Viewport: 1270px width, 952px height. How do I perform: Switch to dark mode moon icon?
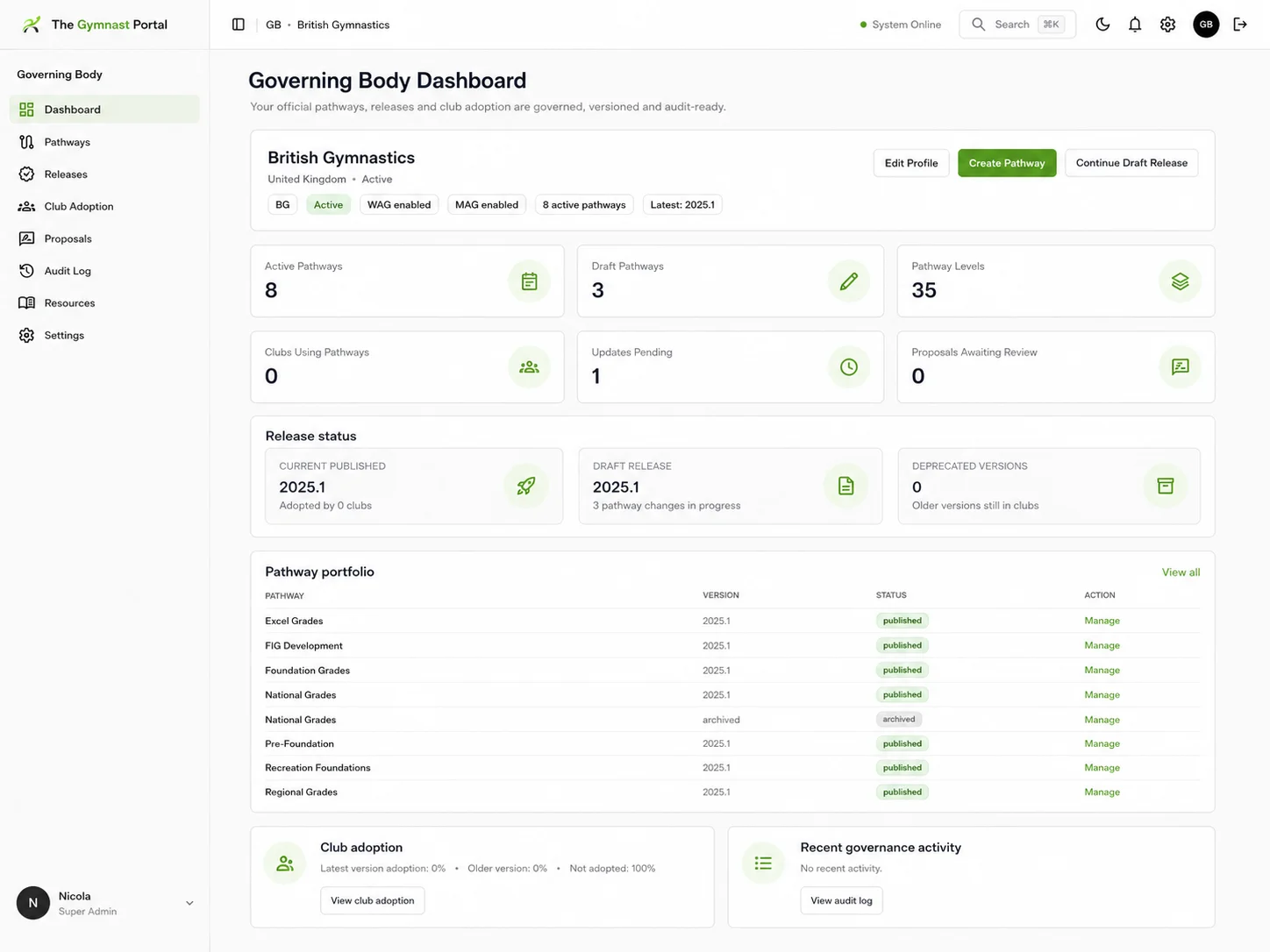(1102, 25)
